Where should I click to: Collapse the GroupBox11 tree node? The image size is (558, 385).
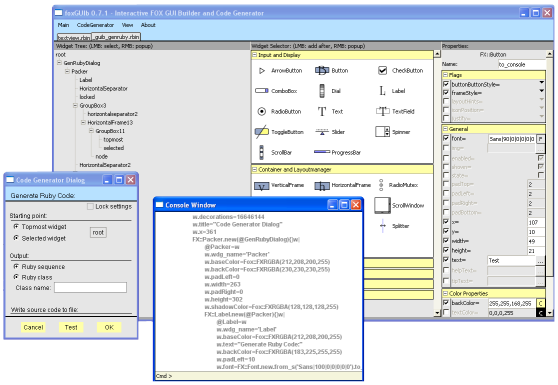[91, 131]
